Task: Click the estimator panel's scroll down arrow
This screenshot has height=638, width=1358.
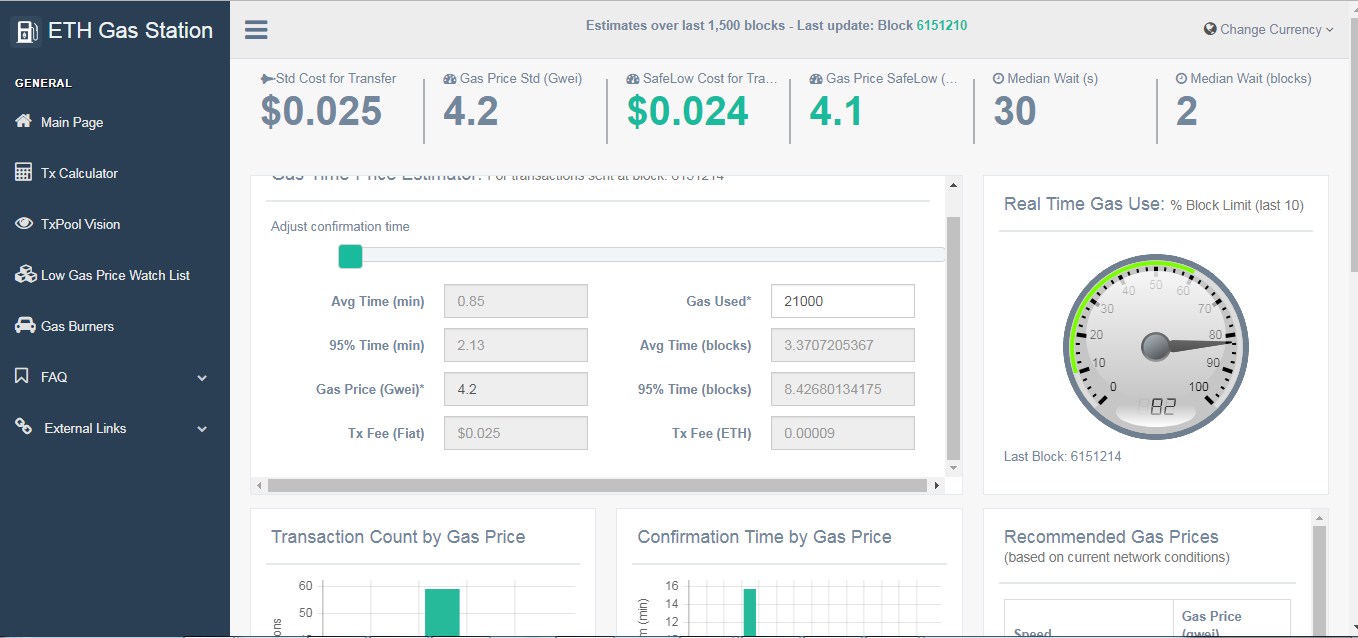Action: pyautogui.click(x=953, y=468)
